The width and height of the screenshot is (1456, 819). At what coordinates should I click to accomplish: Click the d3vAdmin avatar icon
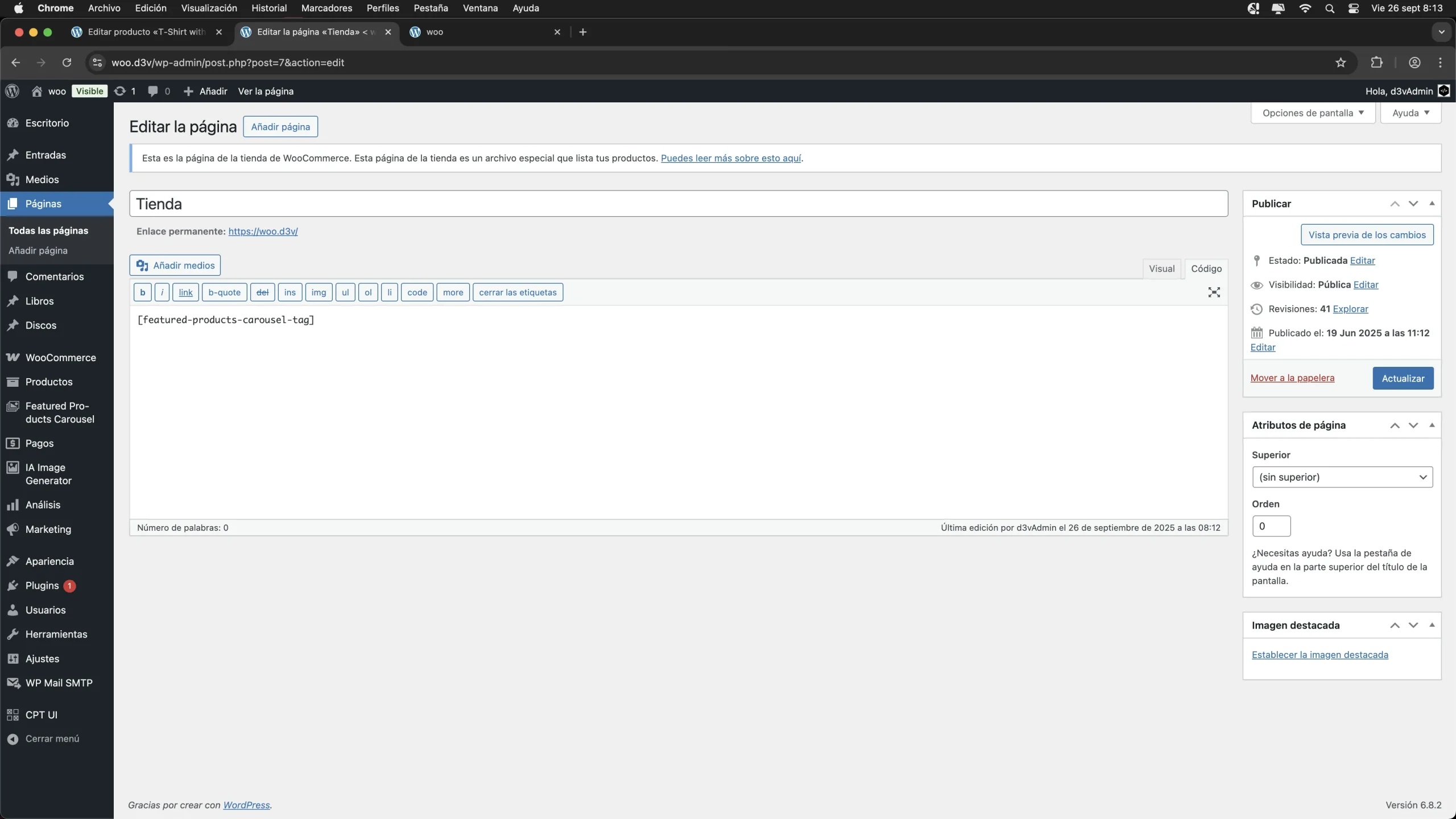1444,91
